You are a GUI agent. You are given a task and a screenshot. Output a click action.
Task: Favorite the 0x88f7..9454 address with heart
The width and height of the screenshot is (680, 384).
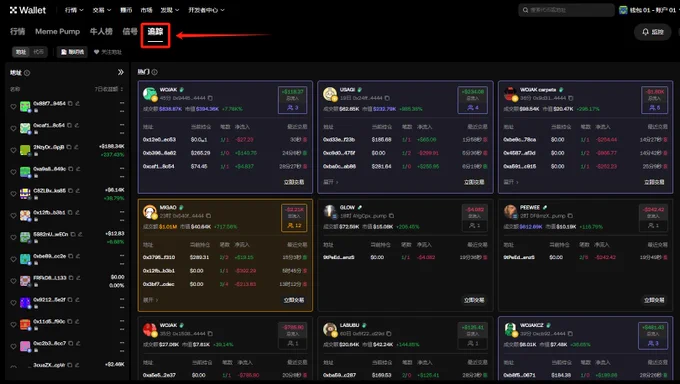pos(13,107)
